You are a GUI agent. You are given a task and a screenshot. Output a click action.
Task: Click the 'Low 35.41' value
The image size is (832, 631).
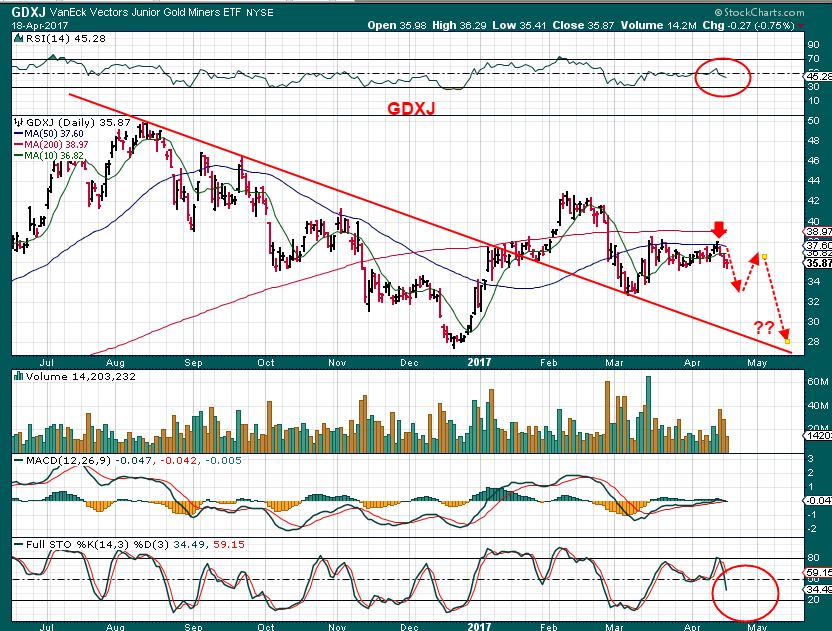coord(519,25)
